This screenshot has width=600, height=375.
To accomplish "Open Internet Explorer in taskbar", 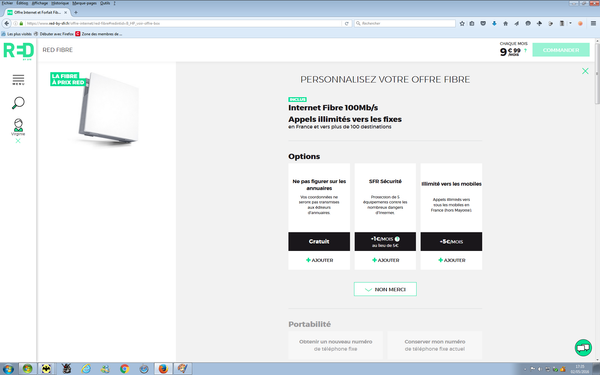I will click(x=86, y=369).
